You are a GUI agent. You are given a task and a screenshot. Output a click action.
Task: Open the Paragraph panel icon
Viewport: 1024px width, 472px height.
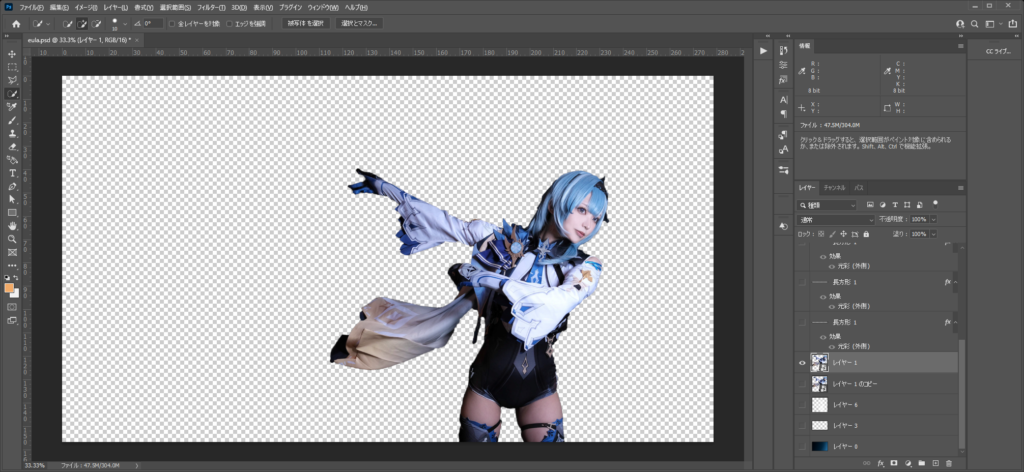coord(784,114)
